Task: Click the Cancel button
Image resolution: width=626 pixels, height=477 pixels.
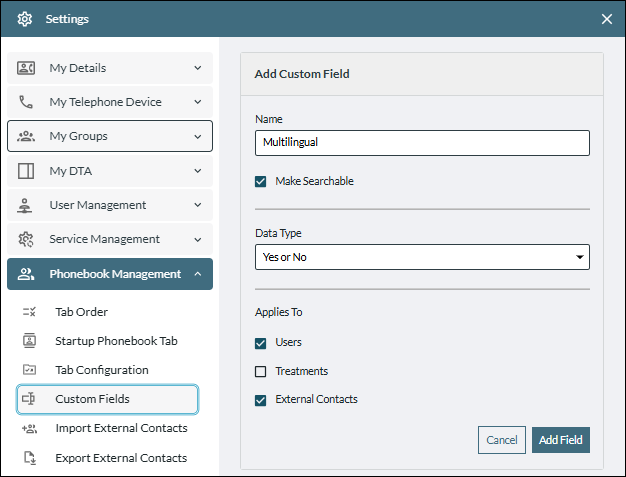Action: tap(502, 440)
